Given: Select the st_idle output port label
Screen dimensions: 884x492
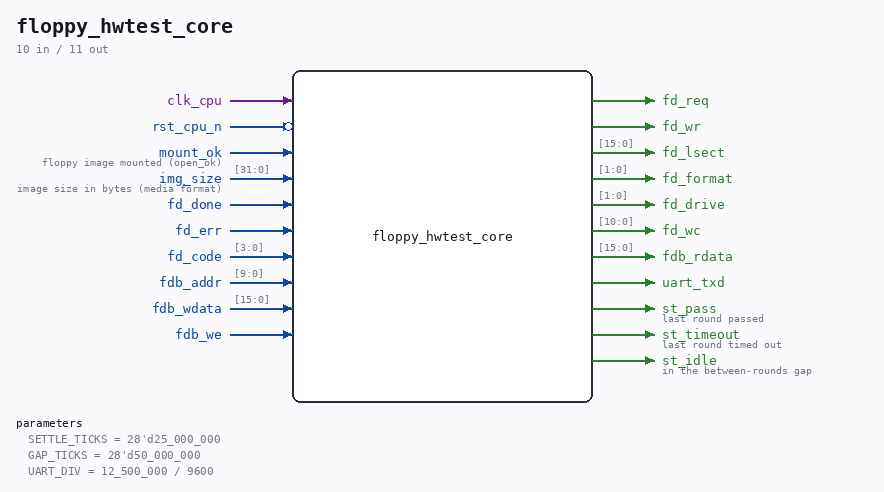Looking at the screenshot, I should [689, 360].
